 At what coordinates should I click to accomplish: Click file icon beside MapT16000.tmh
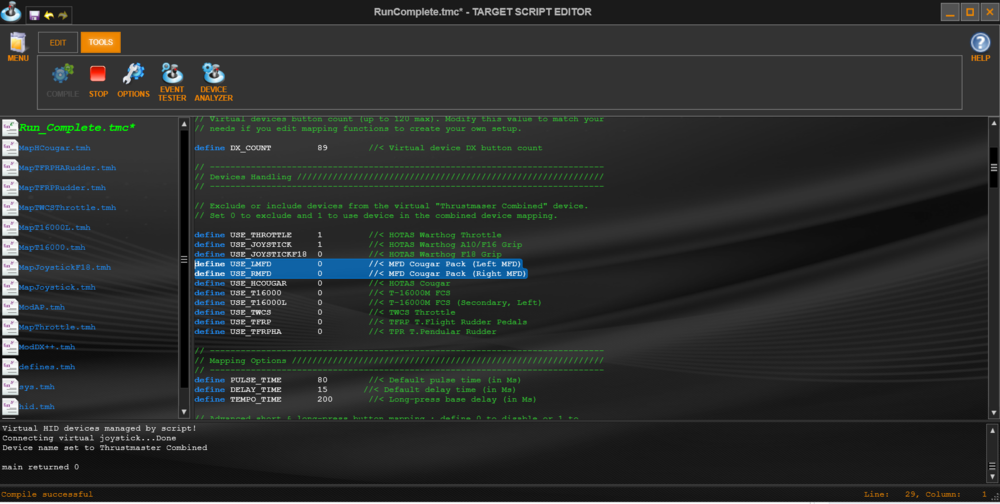10,248
